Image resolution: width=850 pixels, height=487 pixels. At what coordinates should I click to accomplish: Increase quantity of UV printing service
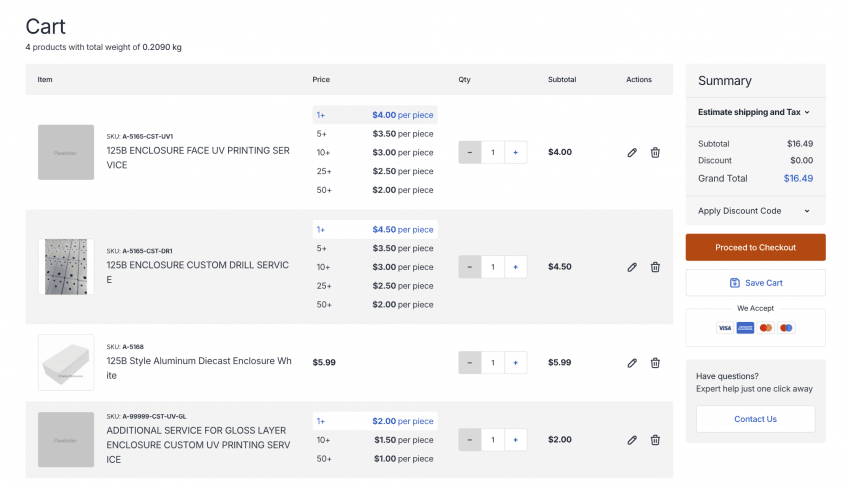point(515,153)
